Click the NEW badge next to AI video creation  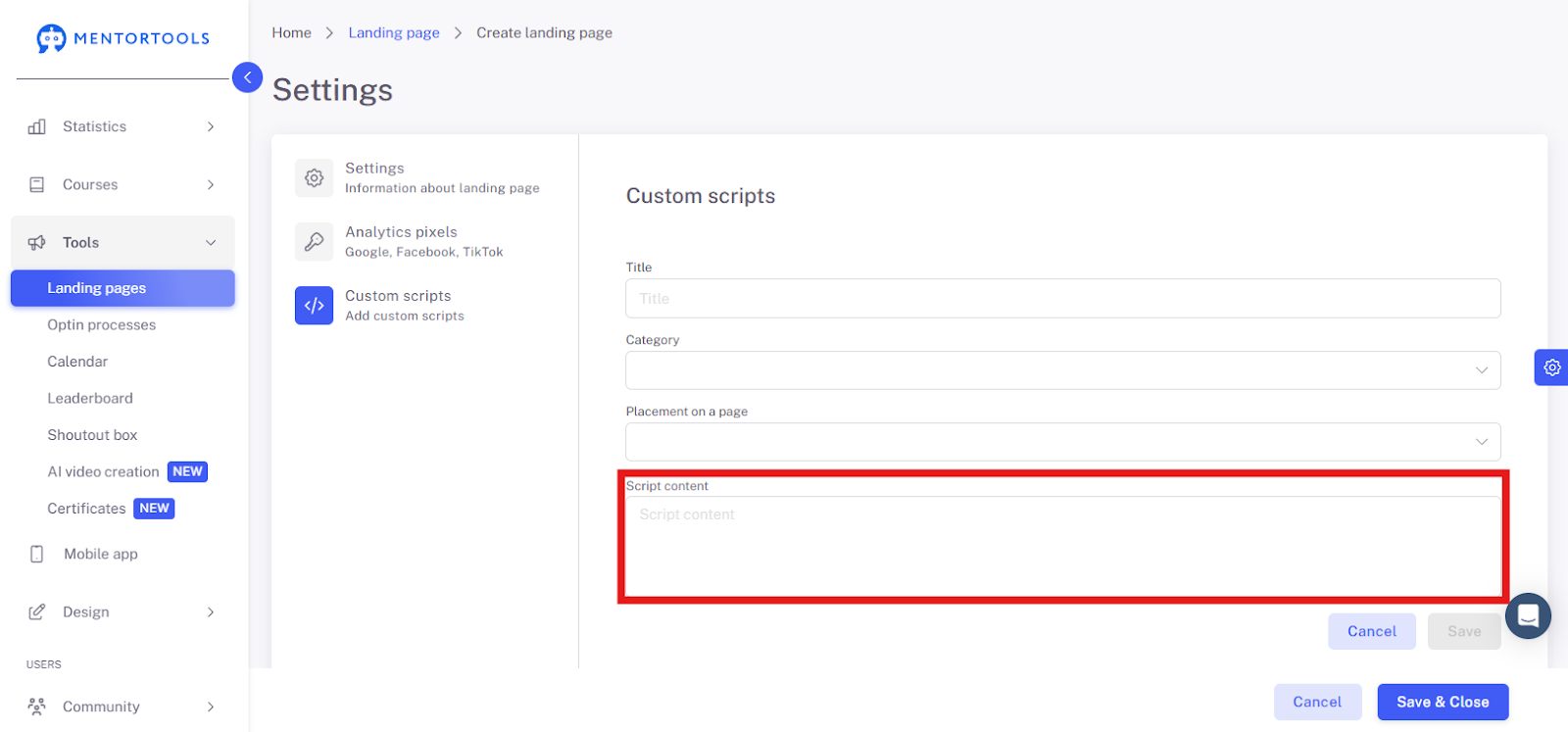(x=187, y=471)
